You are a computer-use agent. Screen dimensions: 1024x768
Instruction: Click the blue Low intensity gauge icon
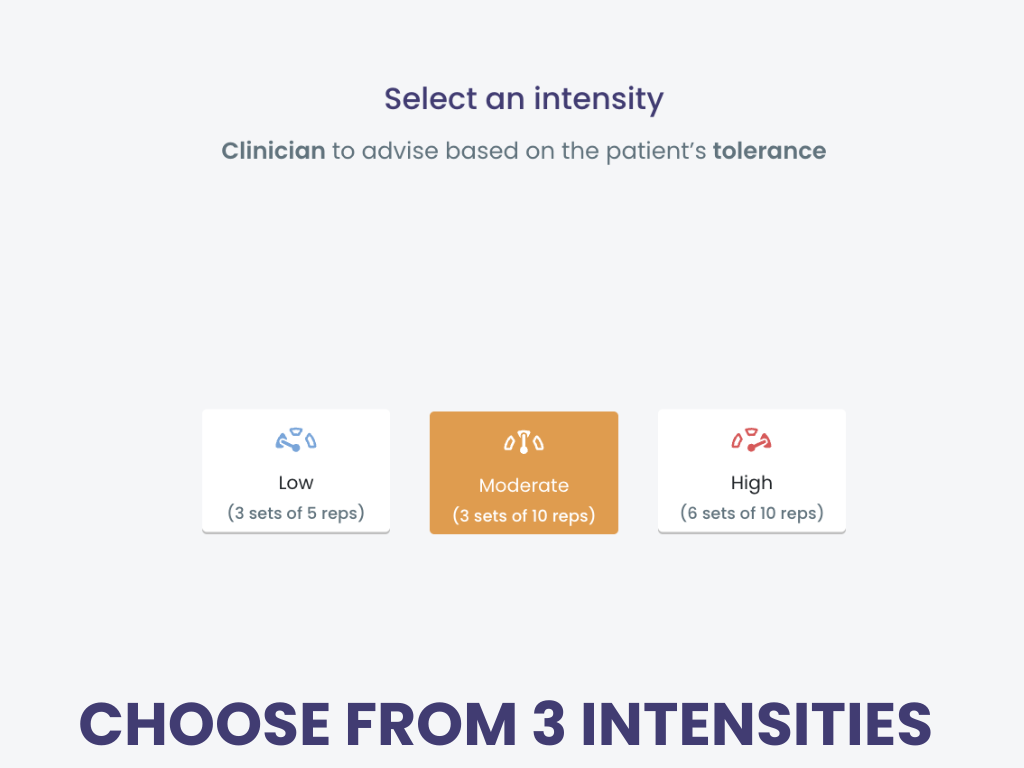296,440
